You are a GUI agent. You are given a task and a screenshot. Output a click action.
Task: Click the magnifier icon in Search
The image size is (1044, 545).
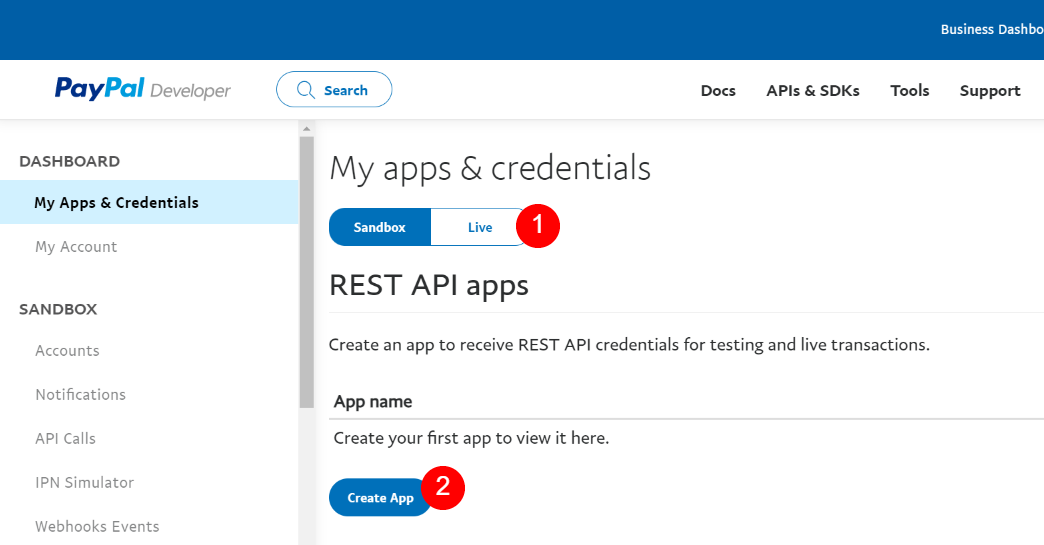pyautogui.click(x=306, y=90)
